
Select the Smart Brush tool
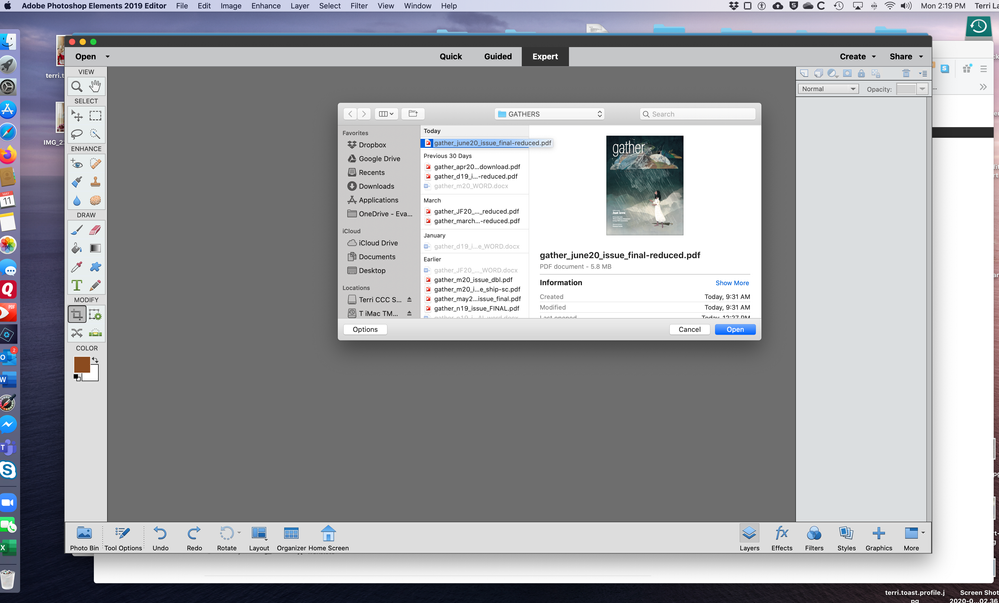click(x=76, y=182)
